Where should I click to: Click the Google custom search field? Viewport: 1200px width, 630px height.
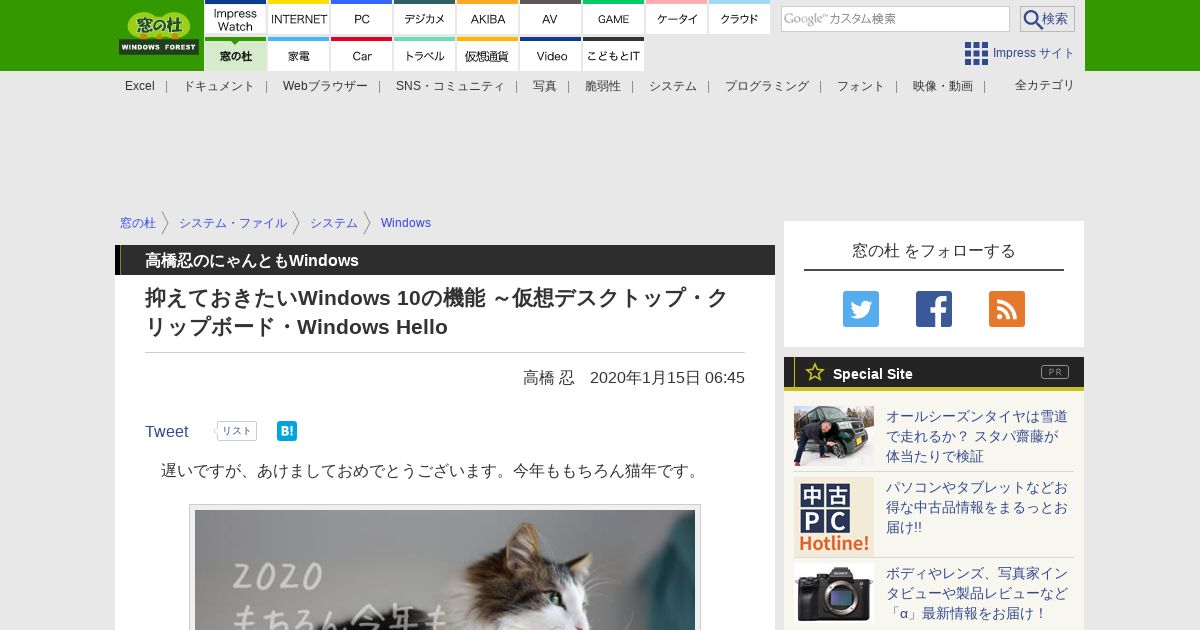point(895,19)
